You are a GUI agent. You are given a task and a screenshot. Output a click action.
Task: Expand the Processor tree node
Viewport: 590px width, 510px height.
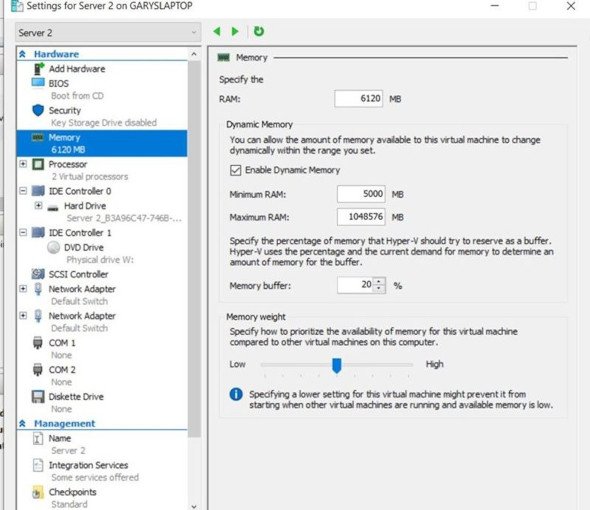coord(23,164)
